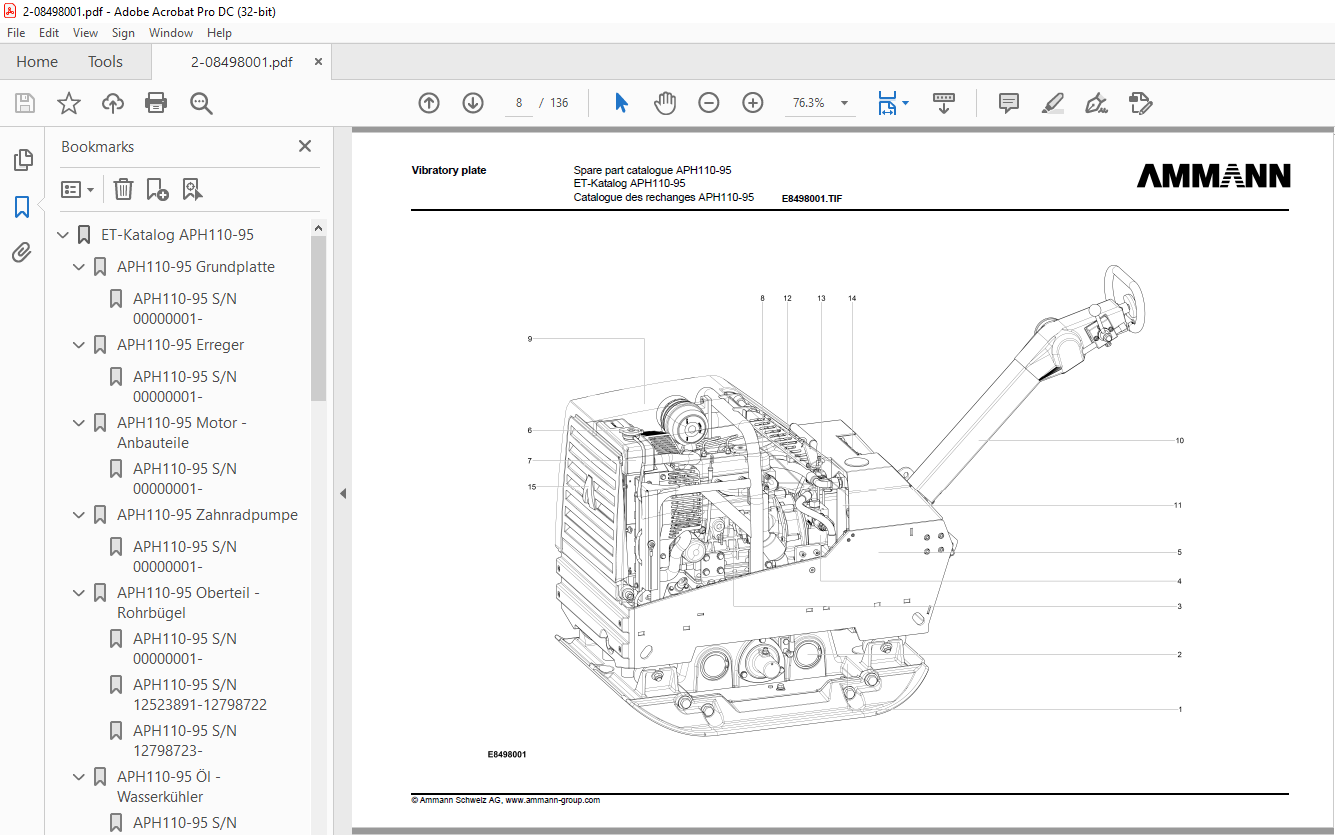Click the find current bookmark icon

click(192, 189)
